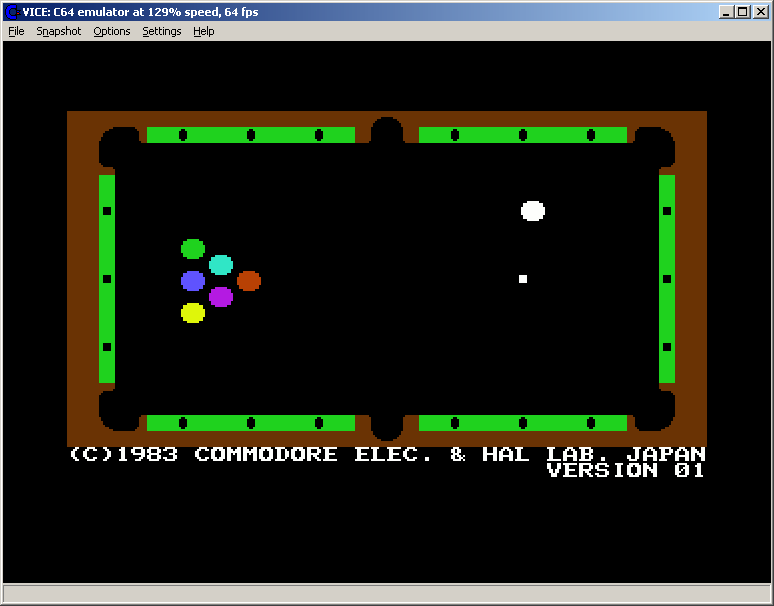Maximize the VICE emulator window
The width and height of the screenshot is (774, 606).
point(742,12)
